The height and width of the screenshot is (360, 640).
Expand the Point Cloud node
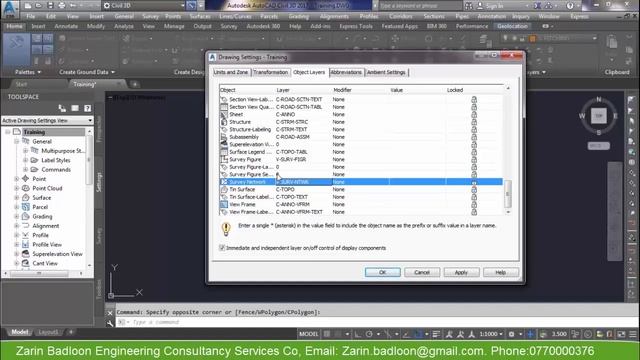pyautogui.click(x=17, y=188)
